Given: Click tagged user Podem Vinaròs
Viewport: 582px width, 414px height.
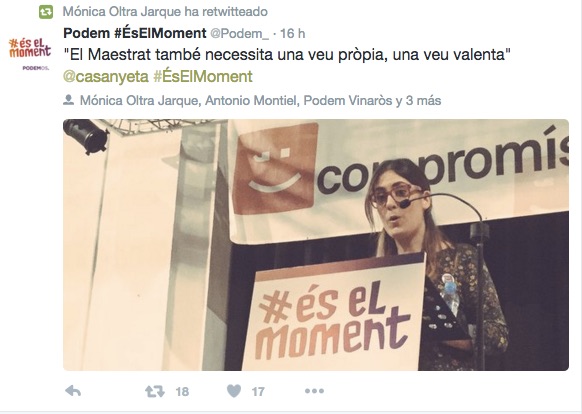Looking at the screenshot, I should point(348,100).
